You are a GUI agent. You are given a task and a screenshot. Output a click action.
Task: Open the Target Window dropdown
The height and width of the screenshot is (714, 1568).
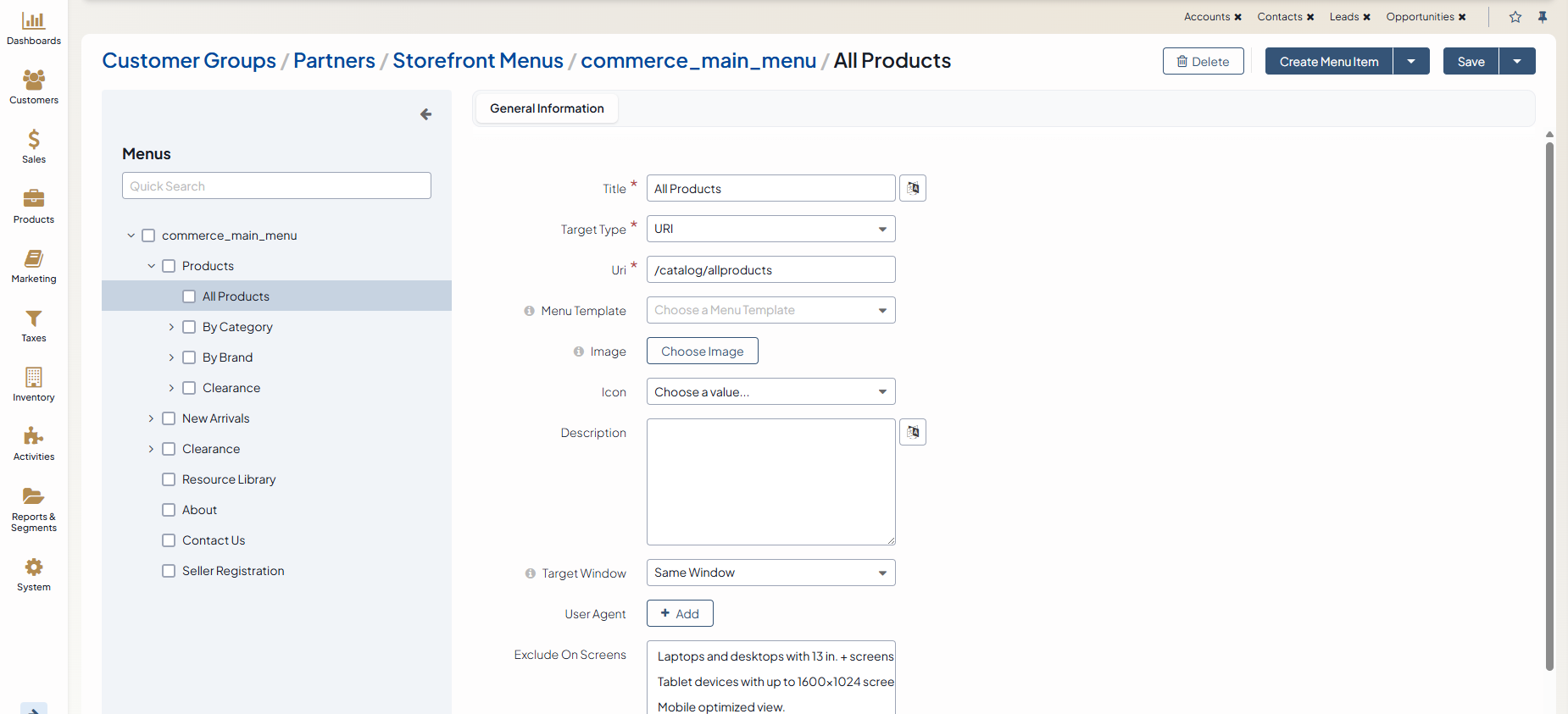770,573
